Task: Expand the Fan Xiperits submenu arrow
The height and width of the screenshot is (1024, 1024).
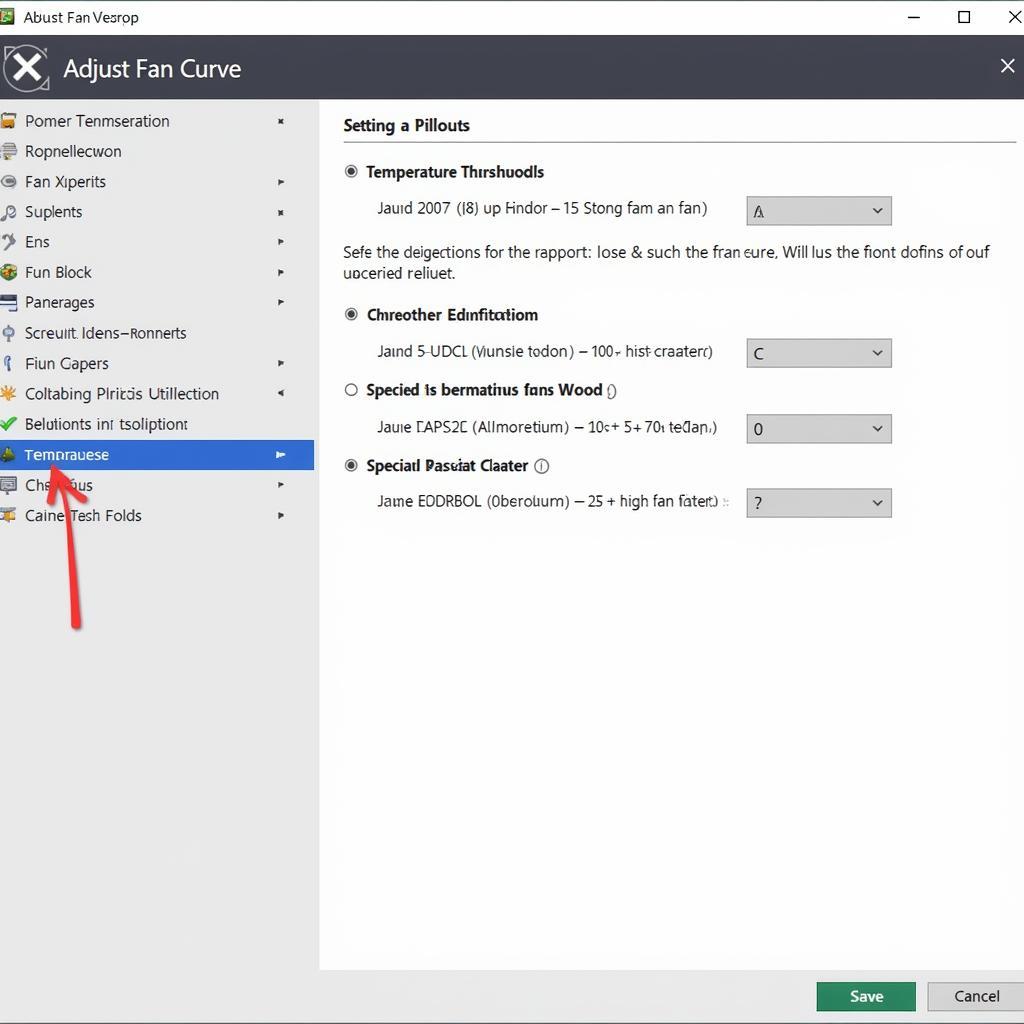Action: [281, 182]
